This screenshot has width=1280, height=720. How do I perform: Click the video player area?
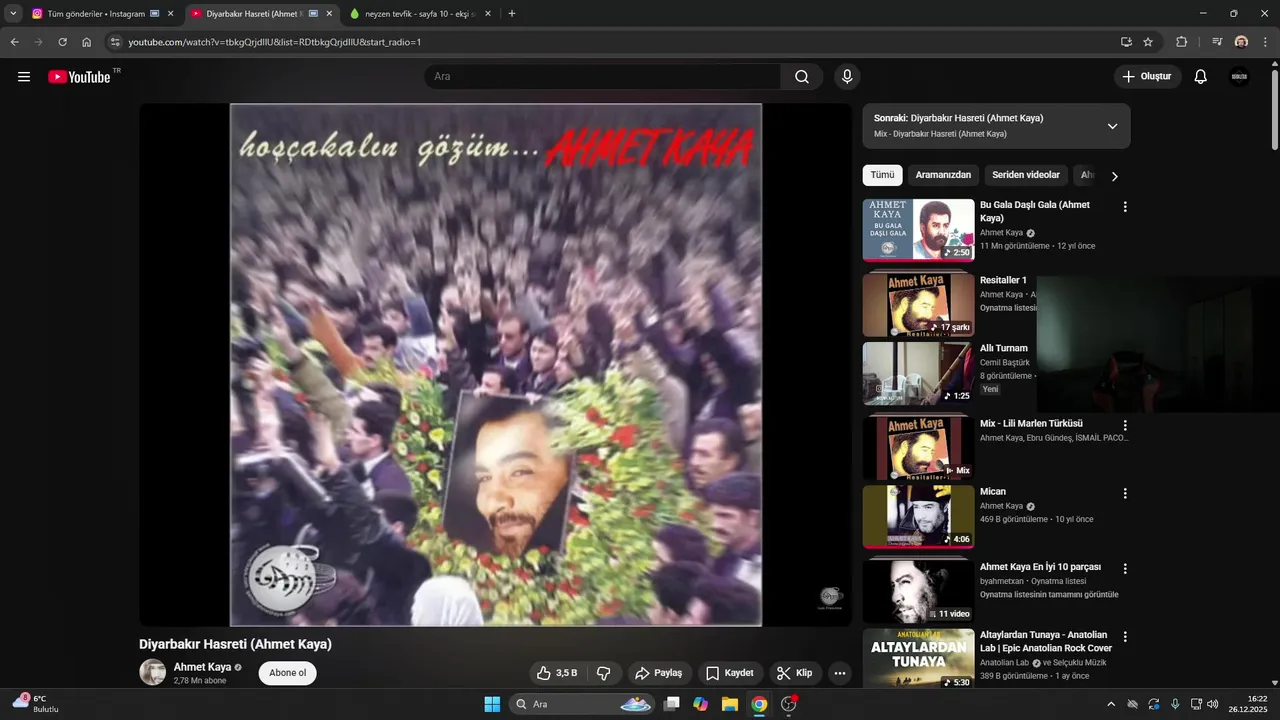click(495, 365)
